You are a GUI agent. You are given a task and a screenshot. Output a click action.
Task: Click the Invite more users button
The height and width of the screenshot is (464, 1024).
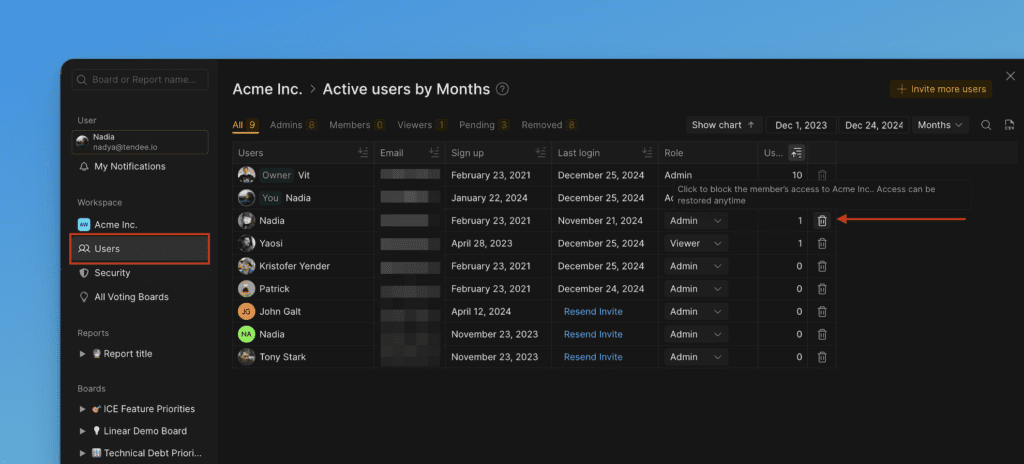point(941,89)
